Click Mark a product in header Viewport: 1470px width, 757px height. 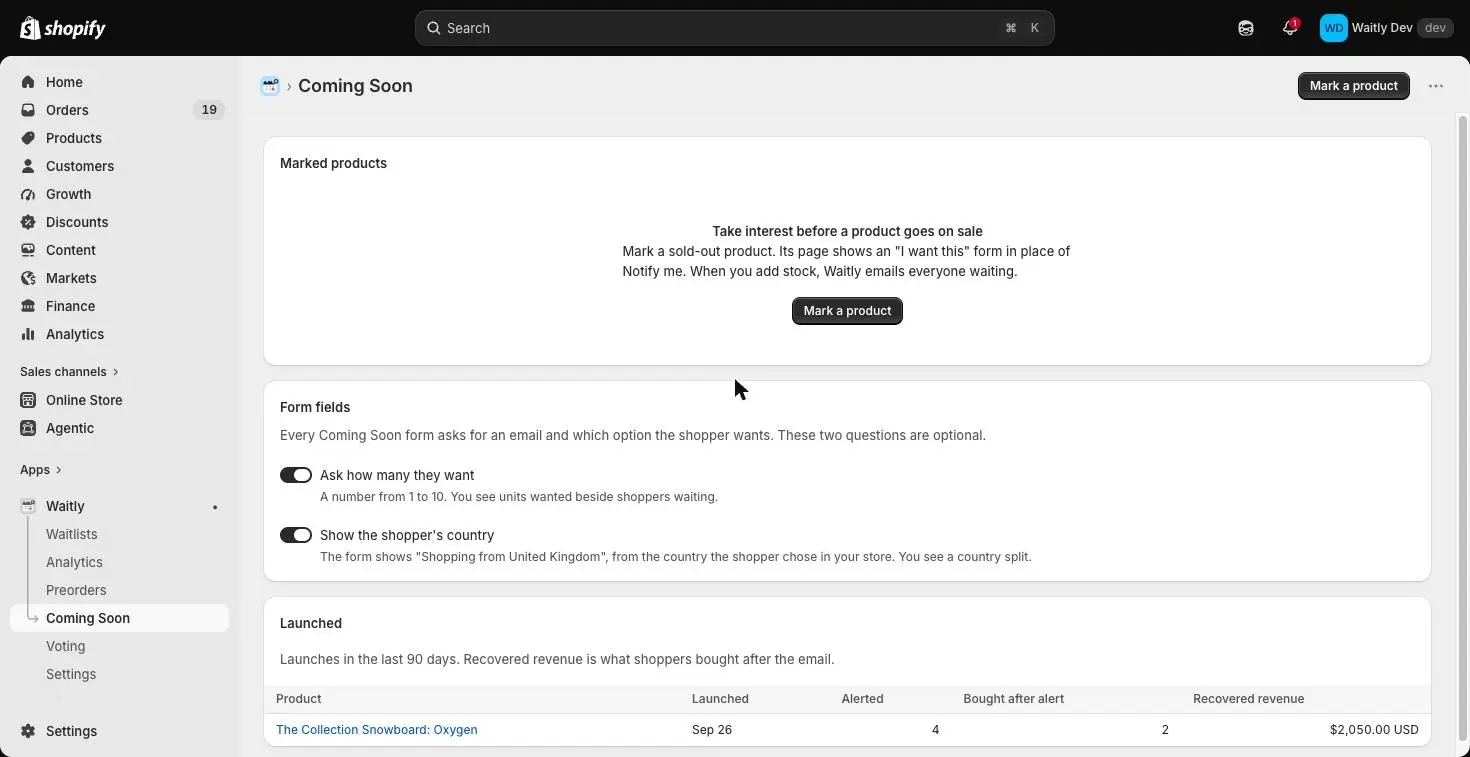click(1354, 86)
